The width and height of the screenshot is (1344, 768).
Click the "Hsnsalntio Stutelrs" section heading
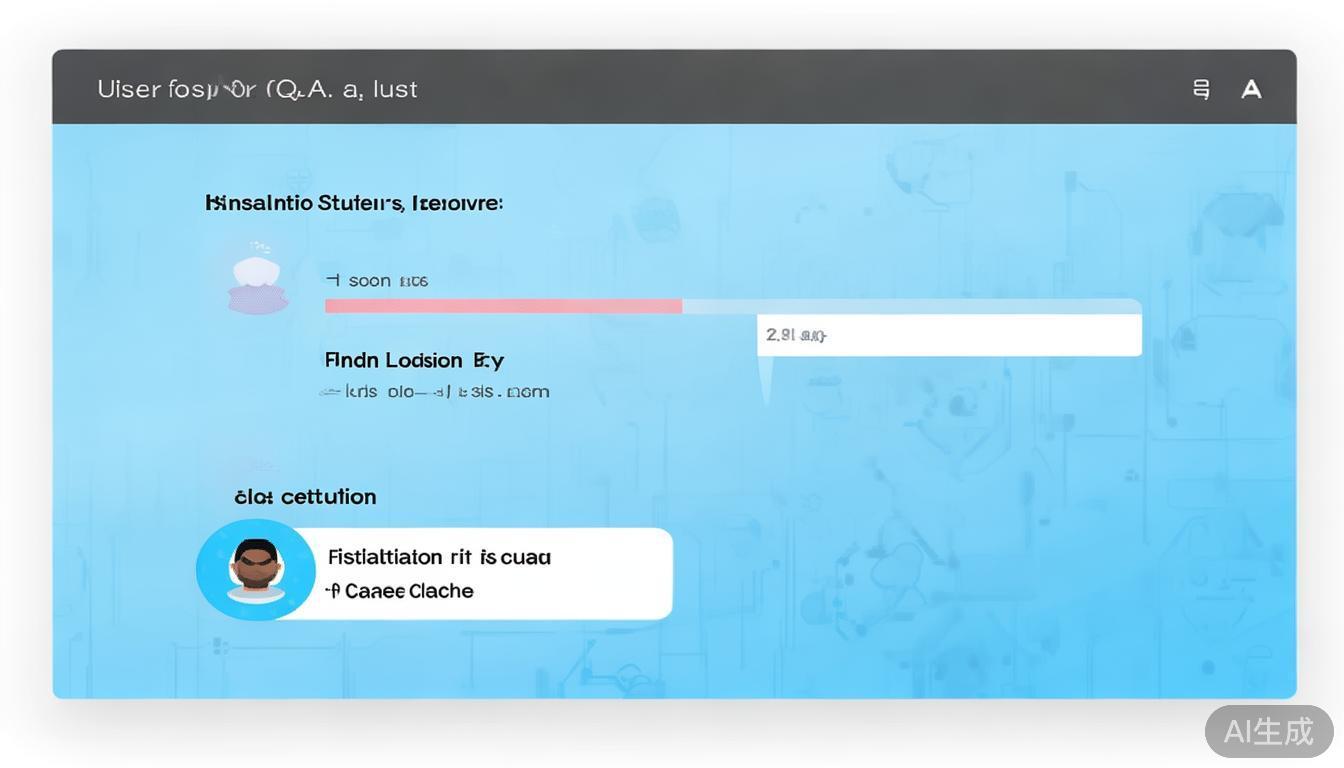(354, 203)
